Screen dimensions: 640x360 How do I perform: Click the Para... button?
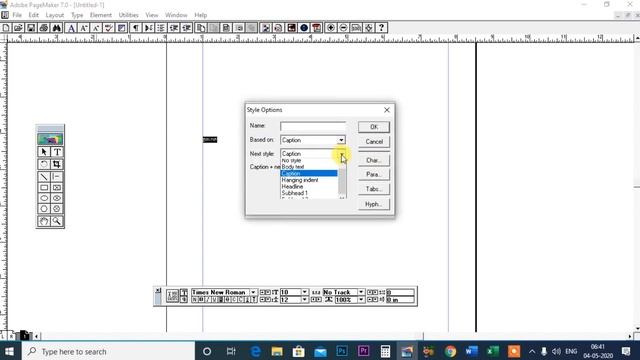point(374,174)
